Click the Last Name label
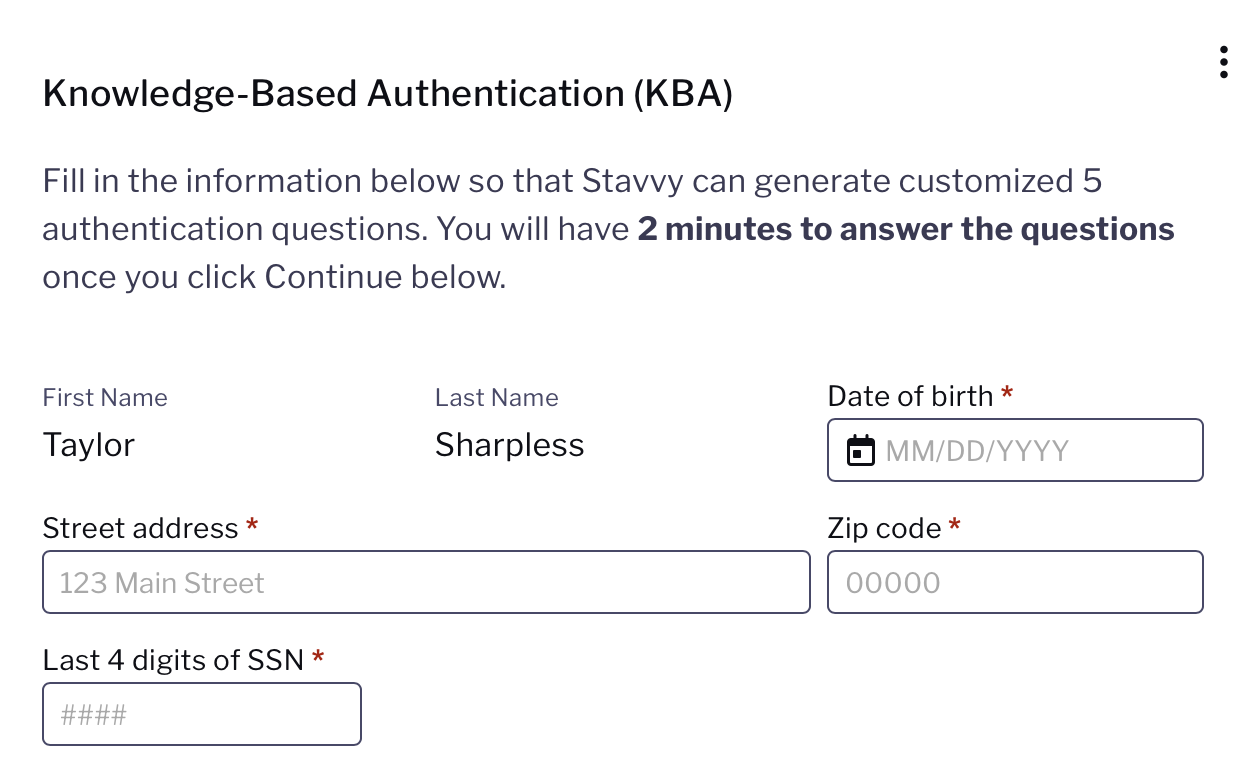 497,397
